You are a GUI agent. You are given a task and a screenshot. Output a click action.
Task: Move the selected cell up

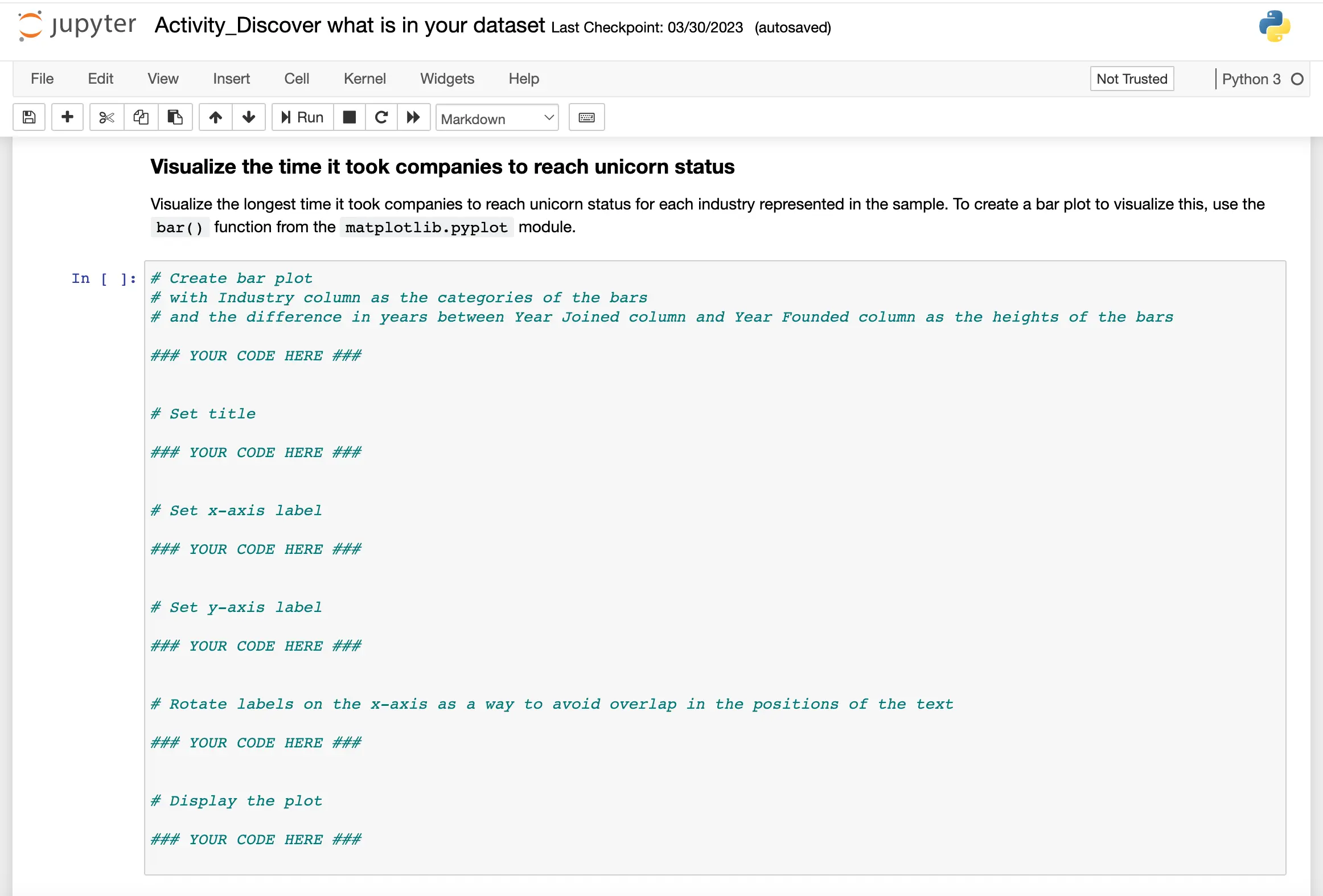tap(215, 117)
